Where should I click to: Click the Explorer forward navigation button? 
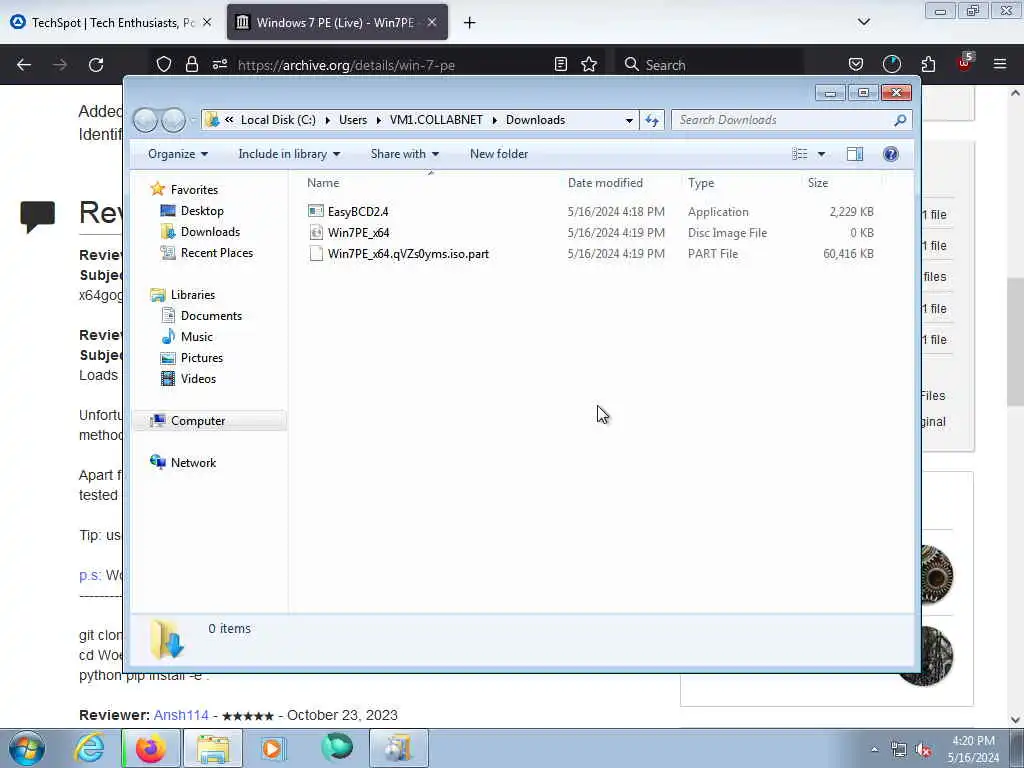coord(173,120)
